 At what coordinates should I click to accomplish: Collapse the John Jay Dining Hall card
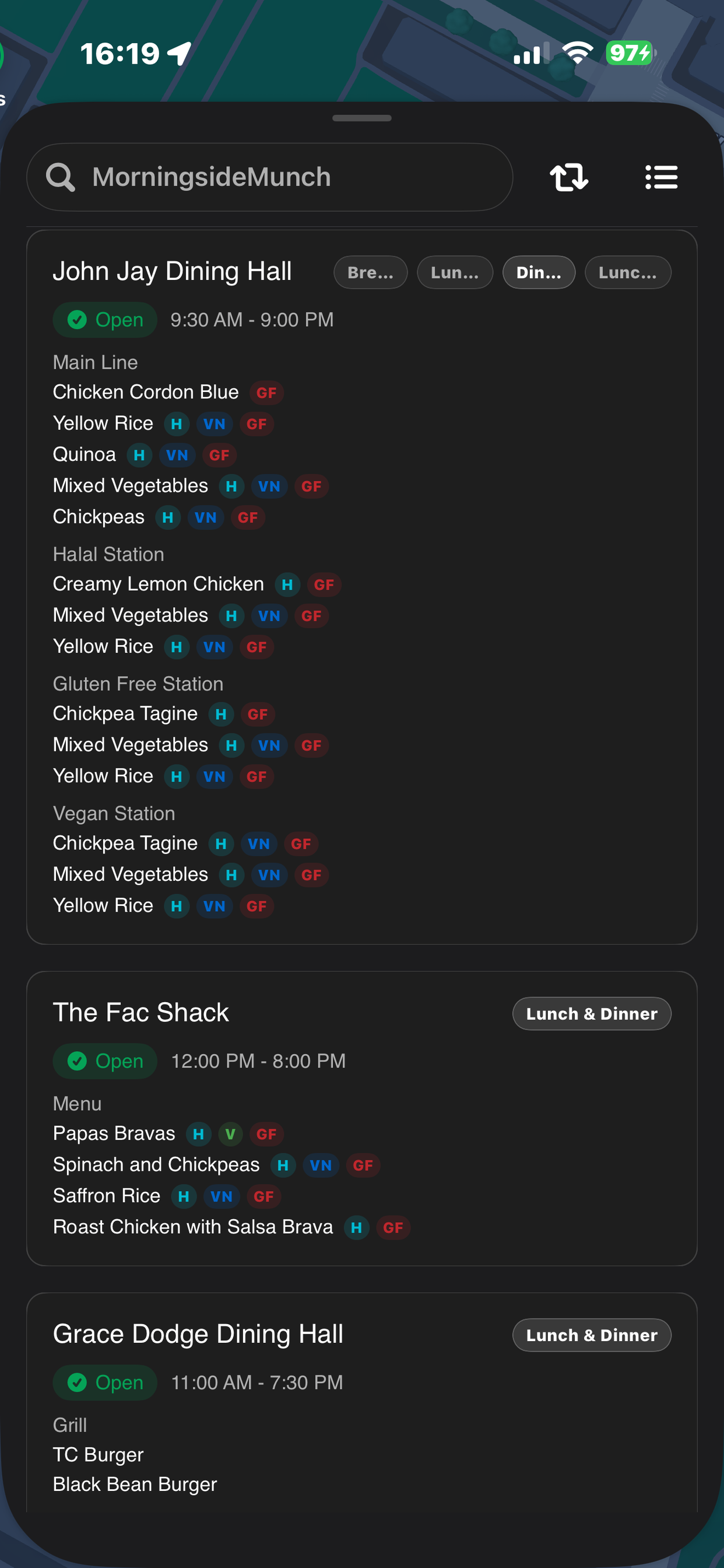click(173, 271)
